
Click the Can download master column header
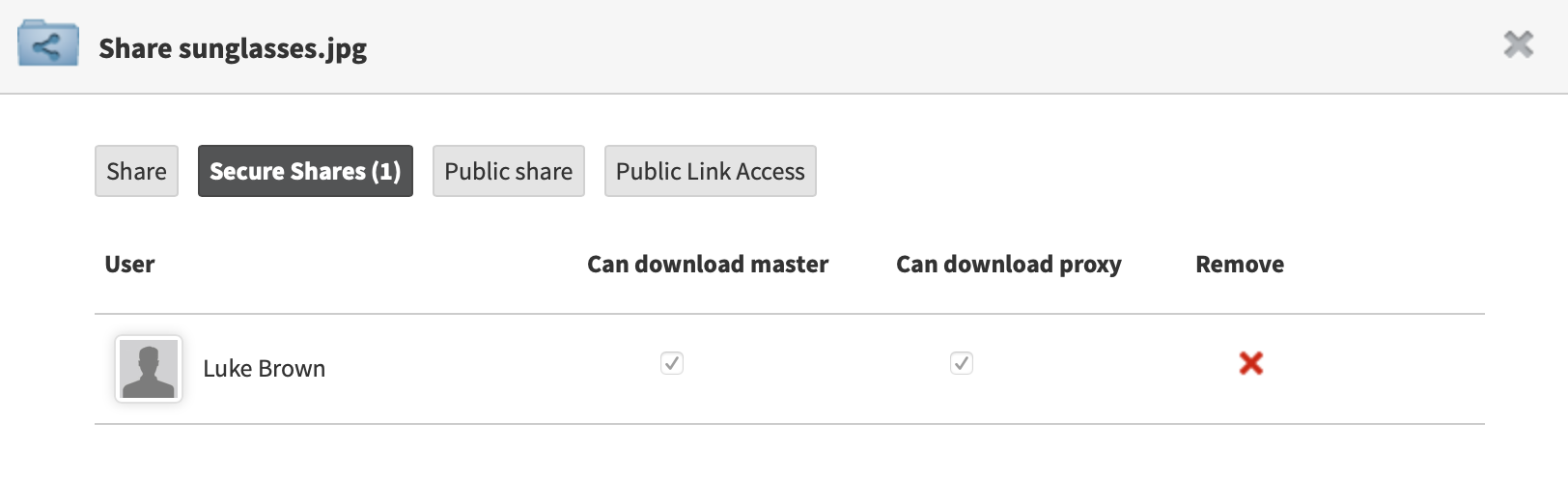pos(708,265)
